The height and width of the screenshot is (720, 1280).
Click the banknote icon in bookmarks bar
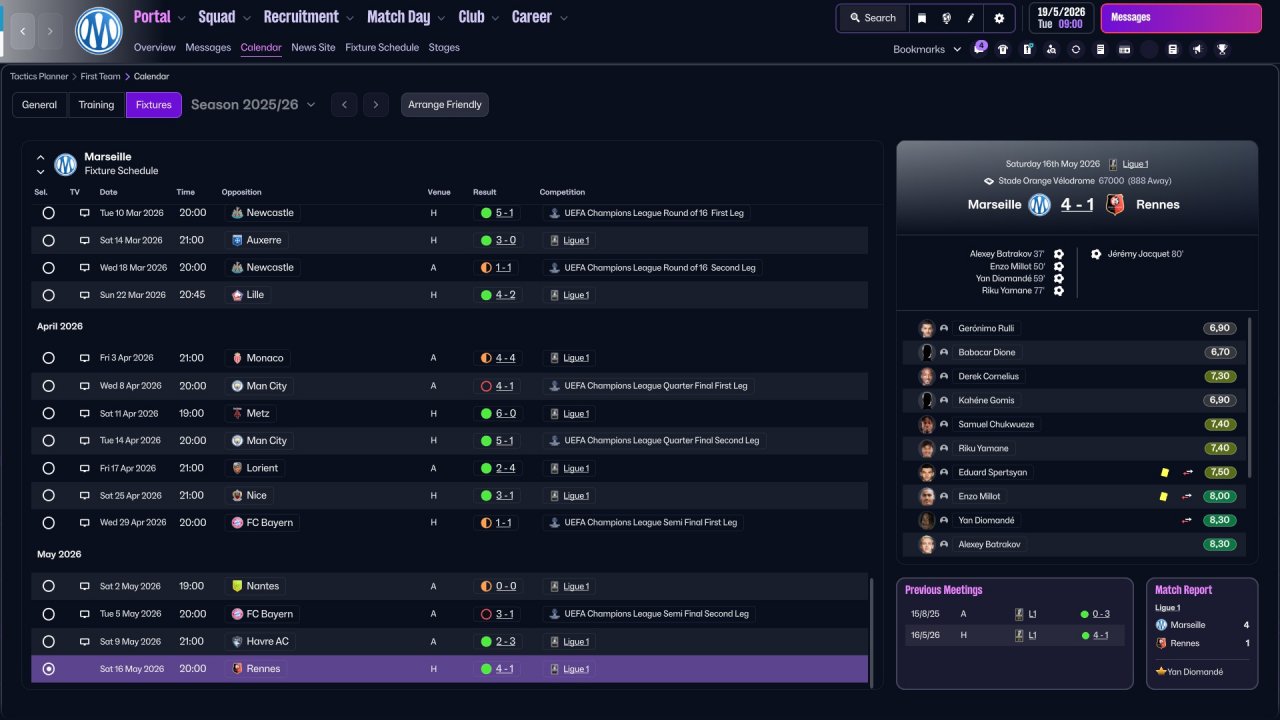pyautogui.click(x=1124, y=49)
